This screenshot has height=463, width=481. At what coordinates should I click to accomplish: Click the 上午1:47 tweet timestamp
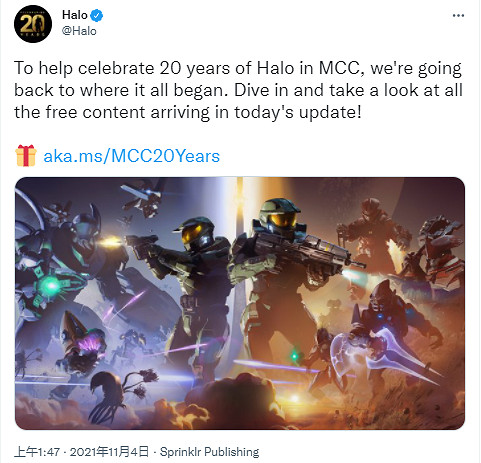(x=37, y=452)
